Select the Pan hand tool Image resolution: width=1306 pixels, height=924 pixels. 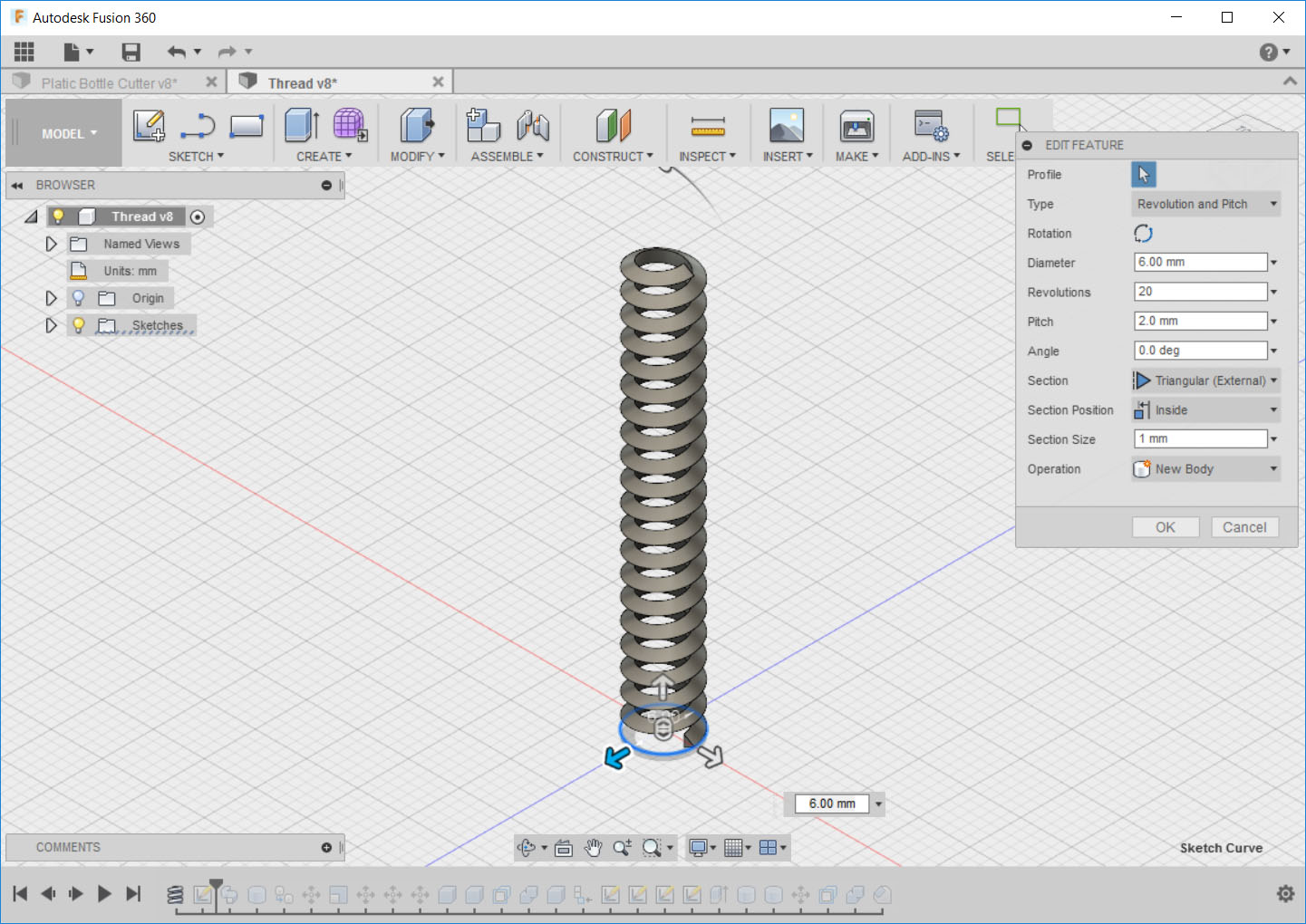point(593,848)
